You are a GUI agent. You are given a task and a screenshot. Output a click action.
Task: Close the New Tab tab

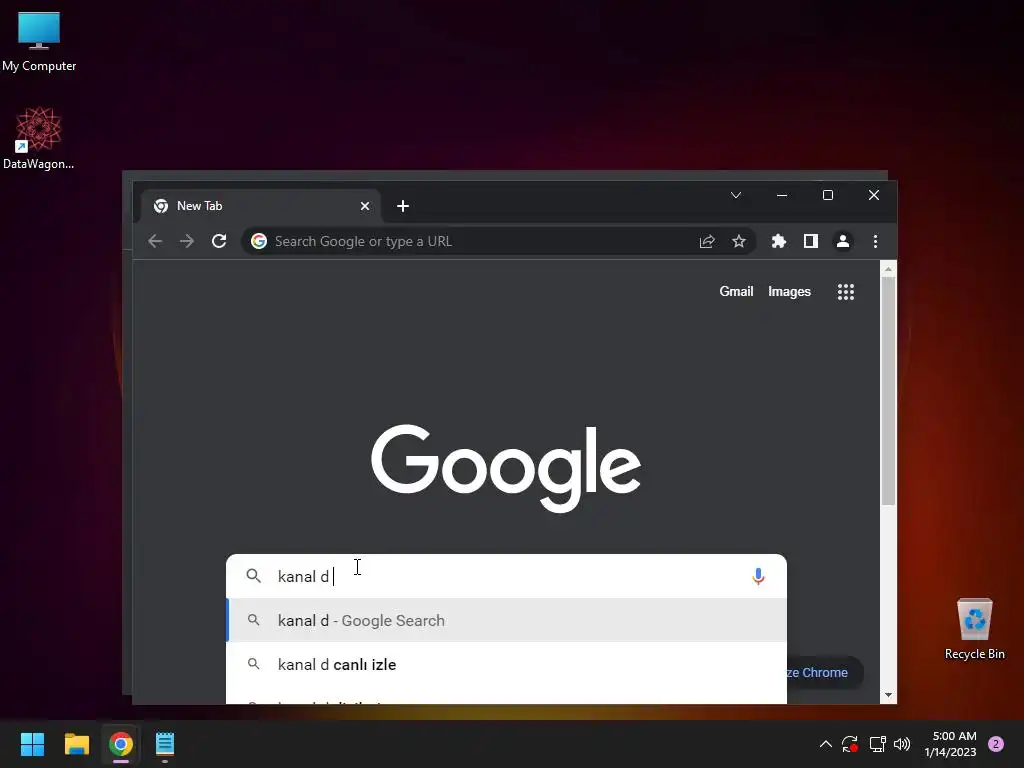tap(365, 206)
